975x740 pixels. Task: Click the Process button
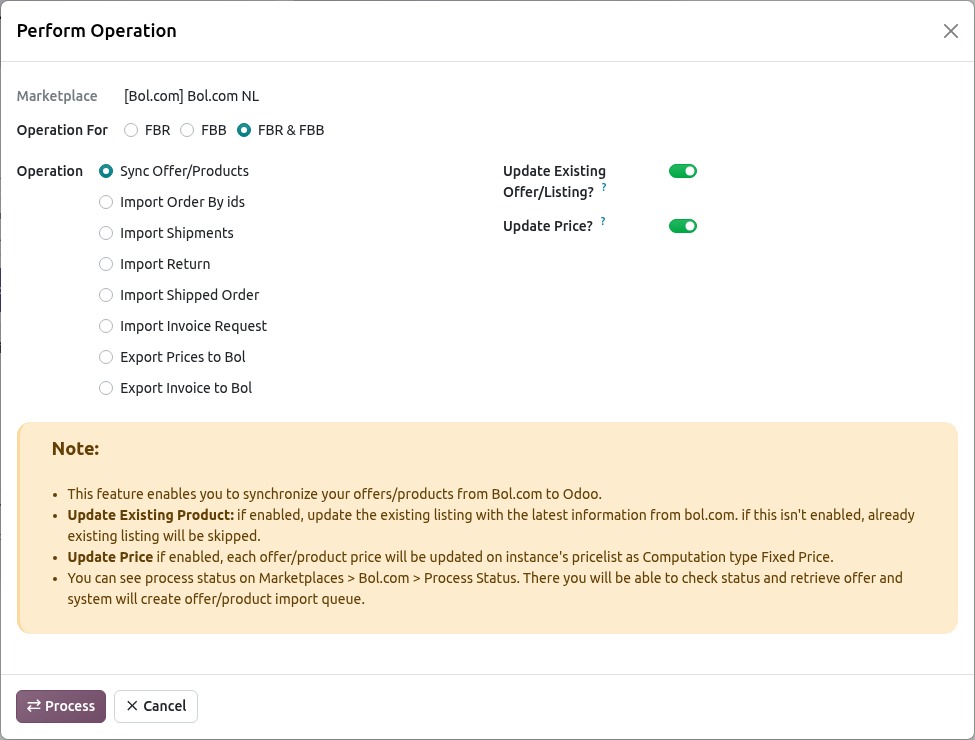pyautogui.click(x=61, y=706)
